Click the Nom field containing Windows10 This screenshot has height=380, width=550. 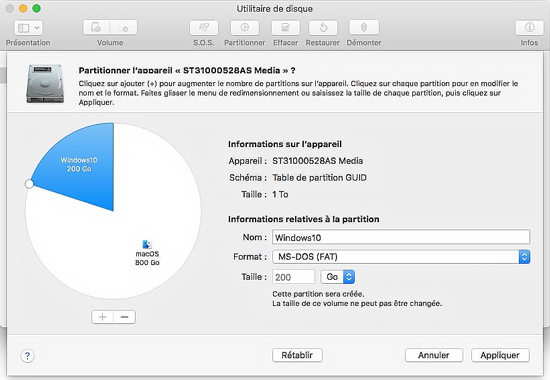(401, 237)
